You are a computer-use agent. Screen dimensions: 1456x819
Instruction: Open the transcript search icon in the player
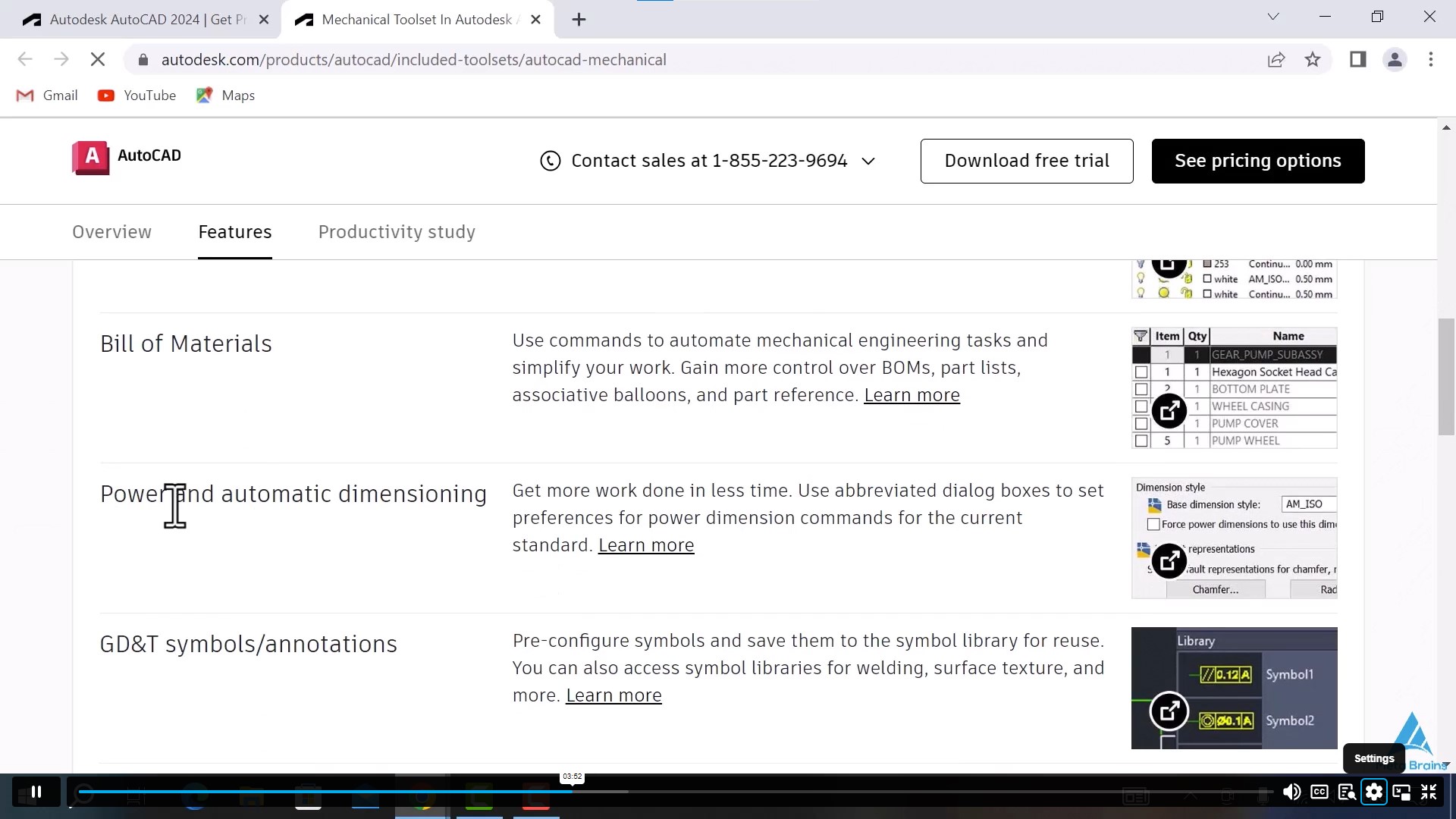tap(1347, 792)
